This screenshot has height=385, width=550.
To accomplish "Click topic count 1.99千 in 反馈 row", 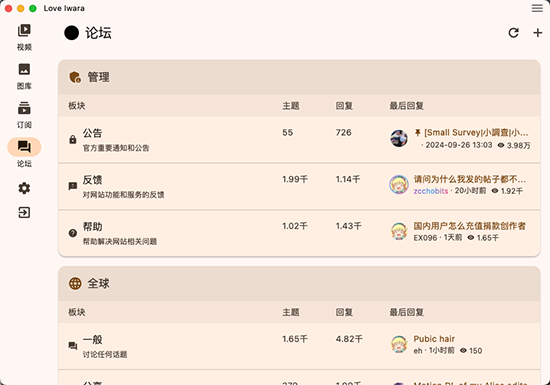I will tap(295, 179).
